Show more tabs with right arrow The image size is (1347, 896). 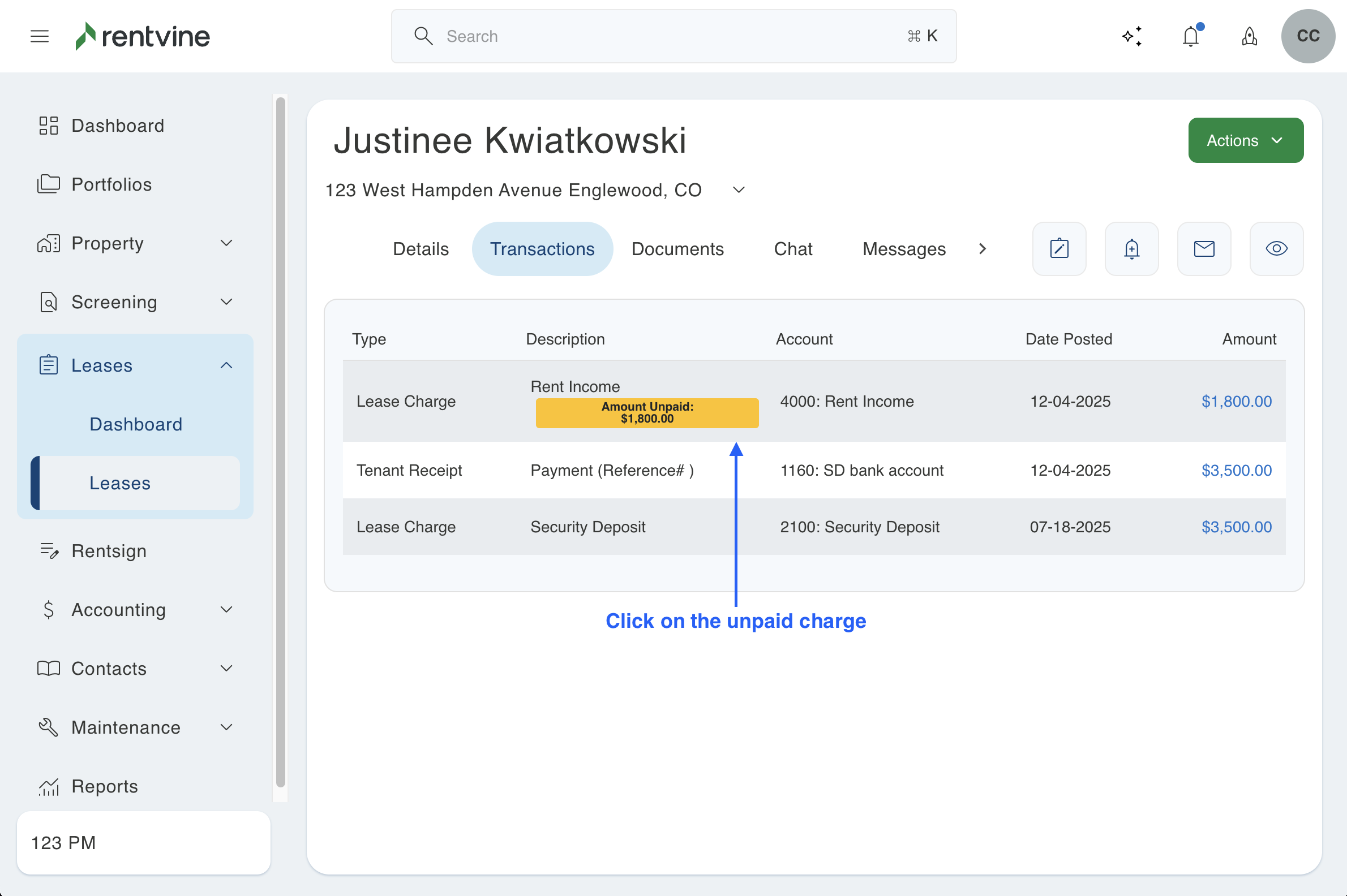pos(983,248)
